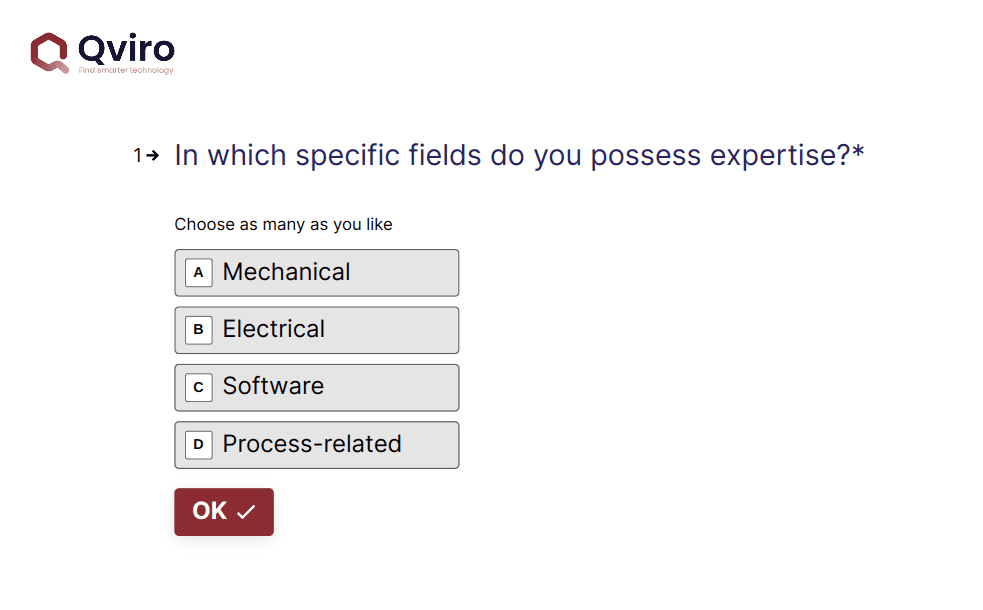Screen dimensions: 983x610
Task: Click the B key badge icon
Action: click(x=198, y=329)
